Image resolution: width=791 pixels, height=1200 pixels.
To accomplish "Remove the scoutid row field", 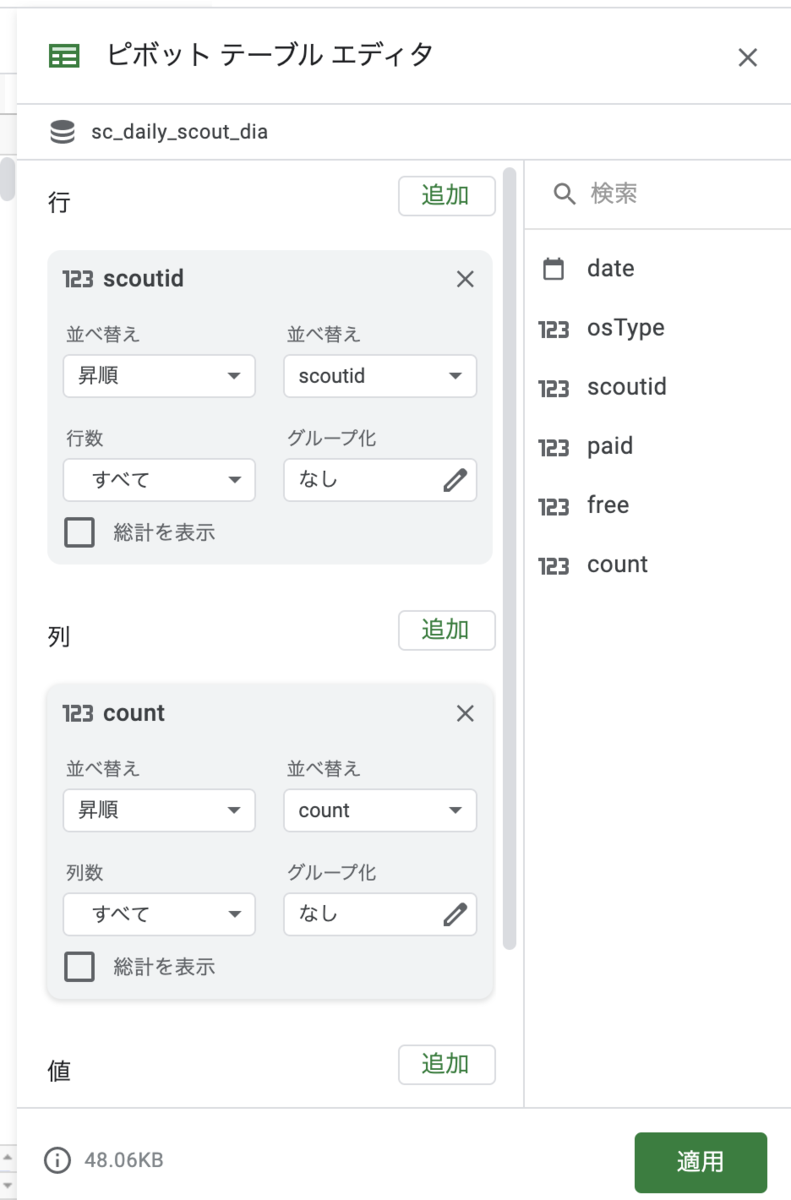I will 465,279.
